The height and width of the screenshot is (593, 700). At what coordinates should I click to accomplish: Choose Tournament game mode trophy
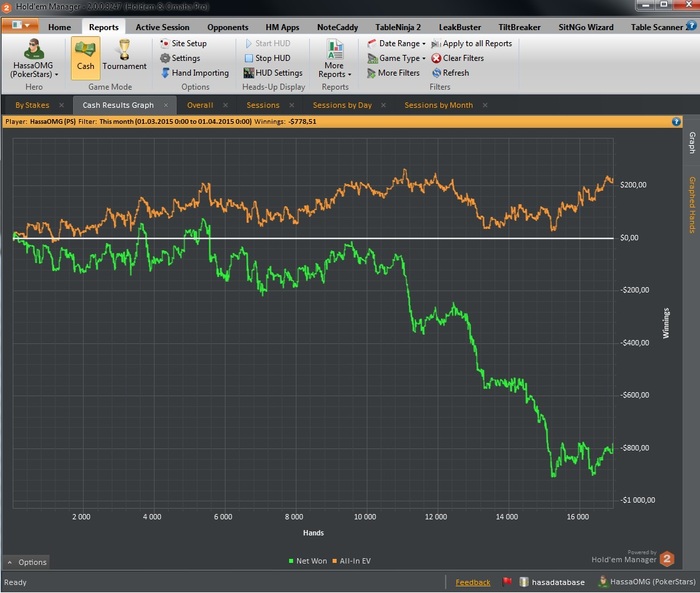click(124, 50)
